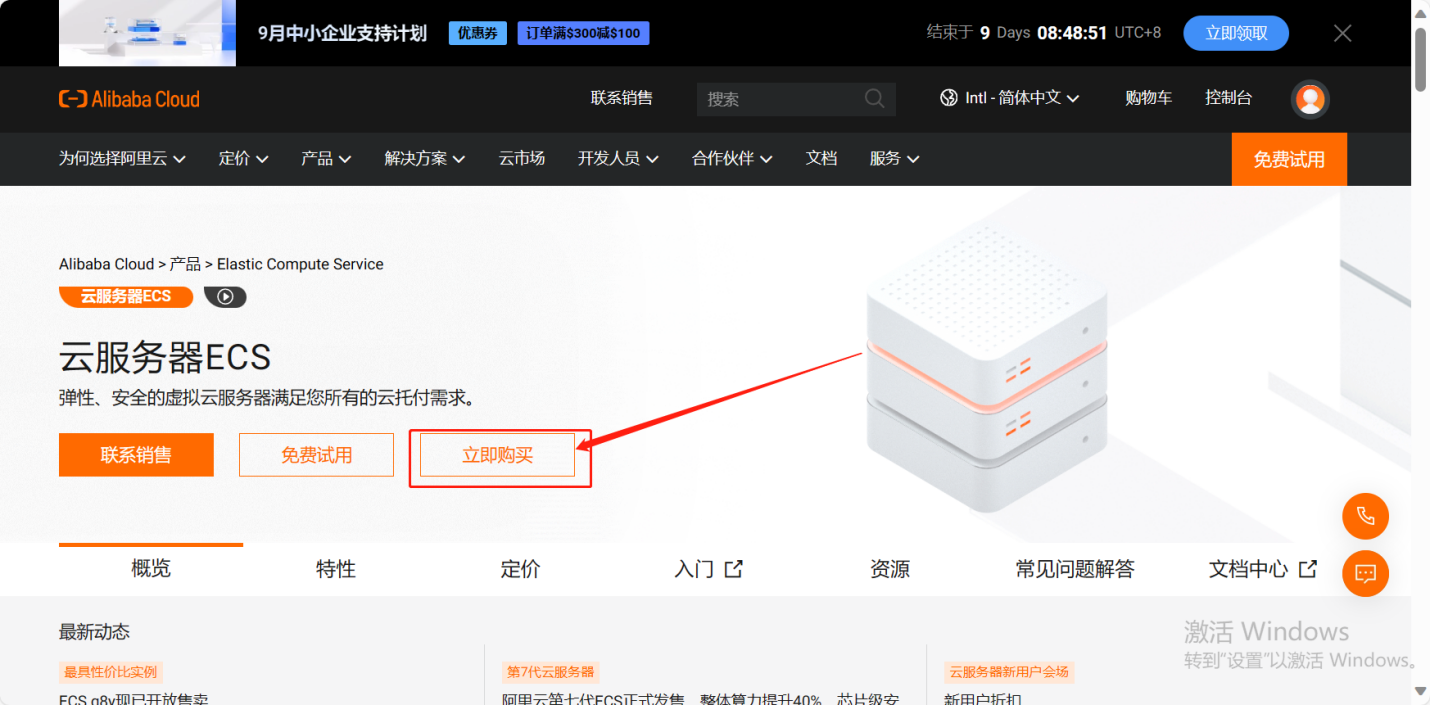Select the 定价 tab below the hero
Screen dimensions: 1430x705
click(x=520, y=569)
